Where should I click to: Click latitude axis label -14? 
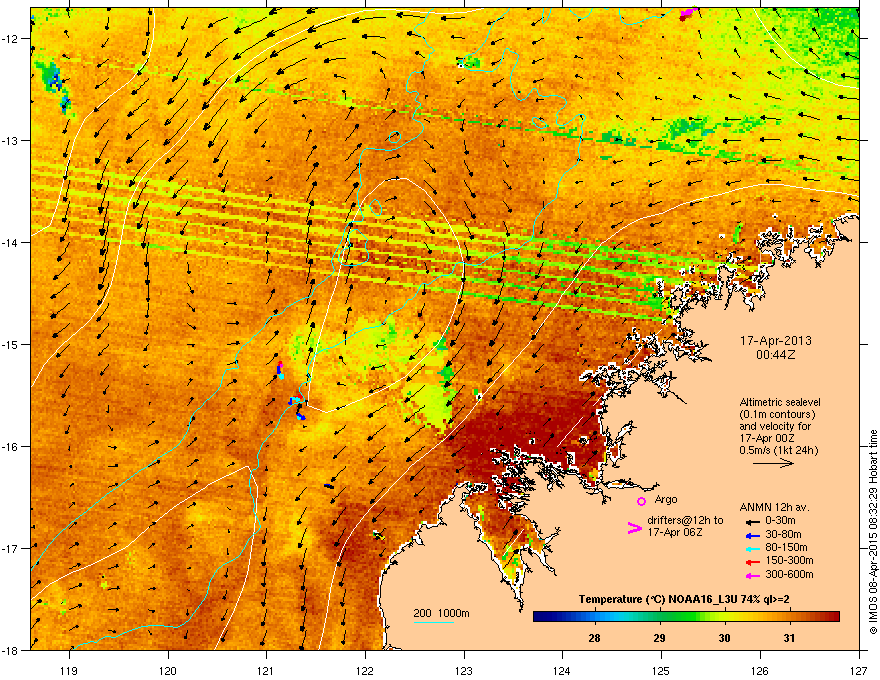(10, 242)
